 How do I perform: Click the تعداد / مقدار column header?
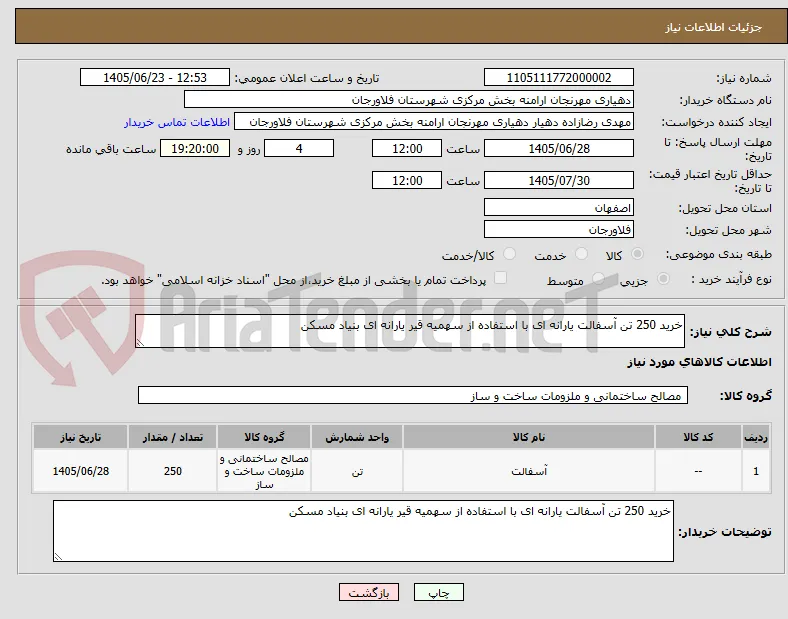(172, 437)
